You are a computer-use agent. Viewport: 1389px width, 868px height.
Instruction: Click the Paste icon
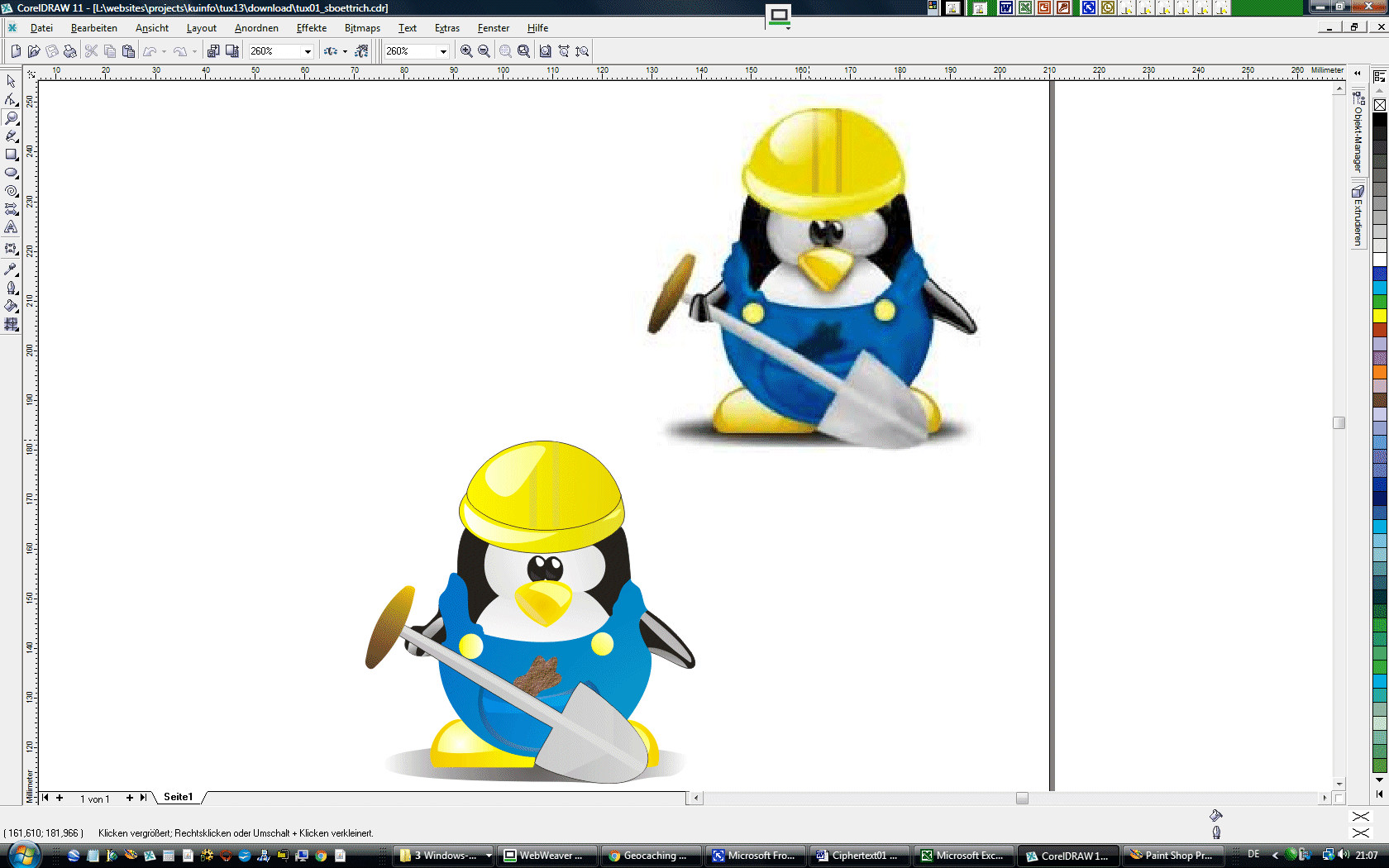click(128, 51)
